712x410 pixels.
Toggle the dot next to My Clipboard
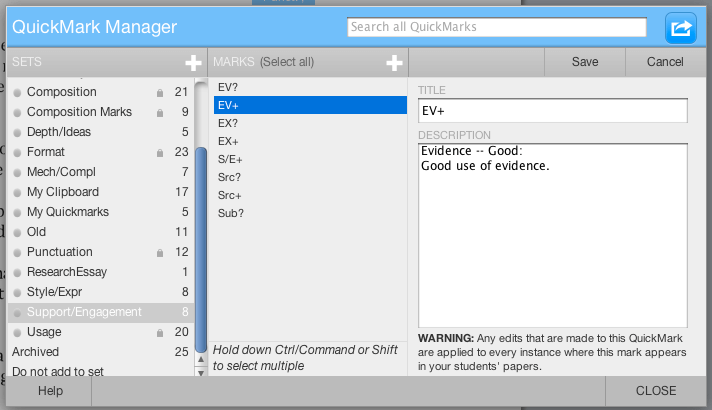[x=18, y=192]
